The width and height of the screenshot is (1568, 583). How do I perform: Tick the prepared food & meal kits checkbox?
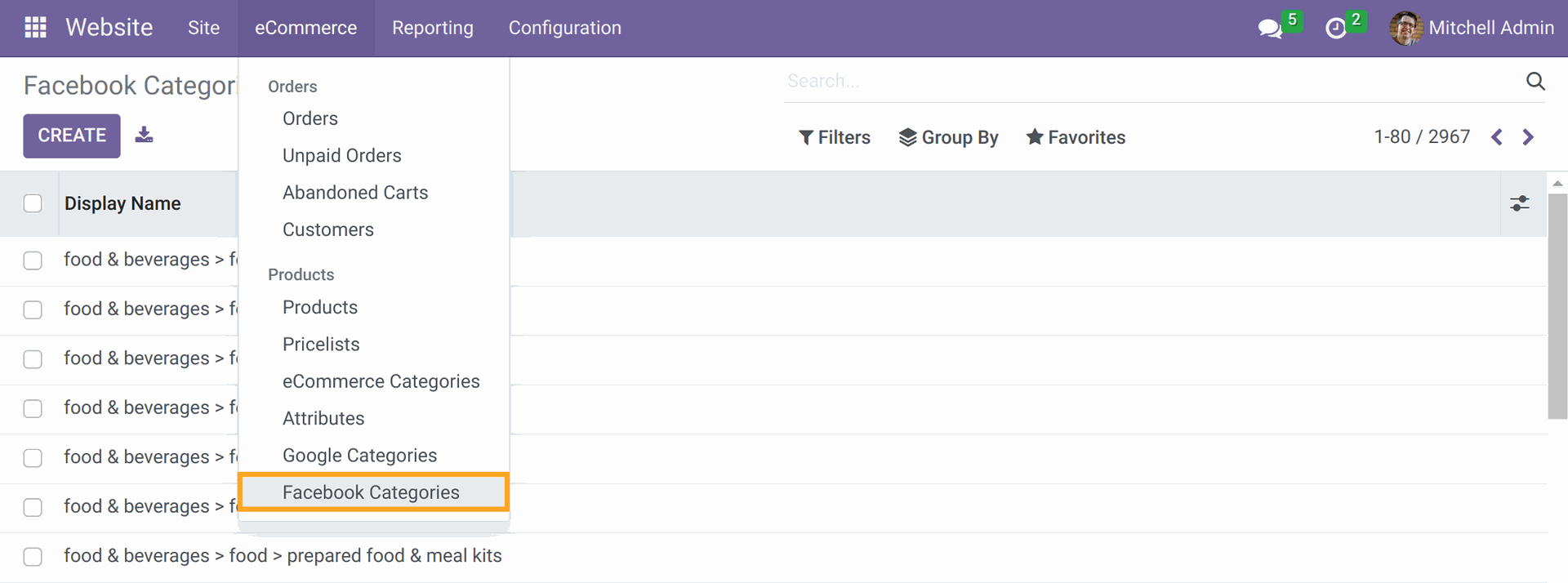(x=33, y=557)
